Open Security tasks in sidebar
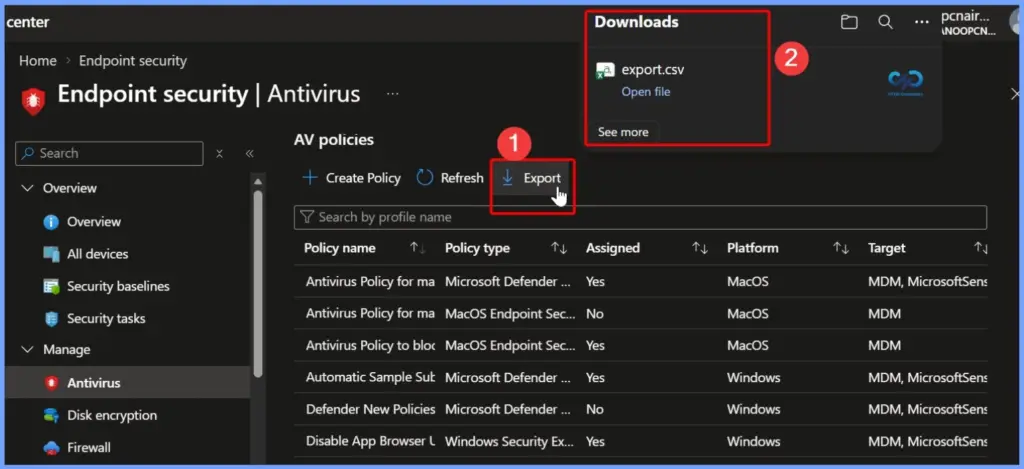 click(106, 319)
